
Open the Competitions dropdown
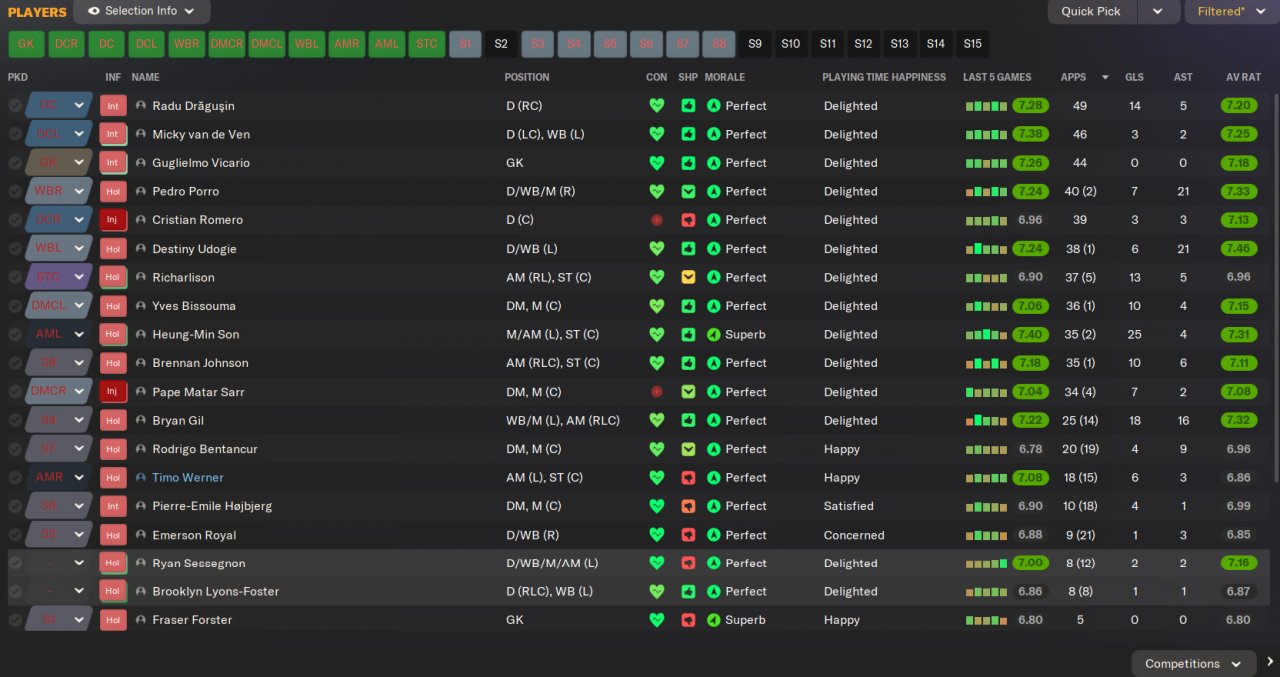click(1194, 663)
